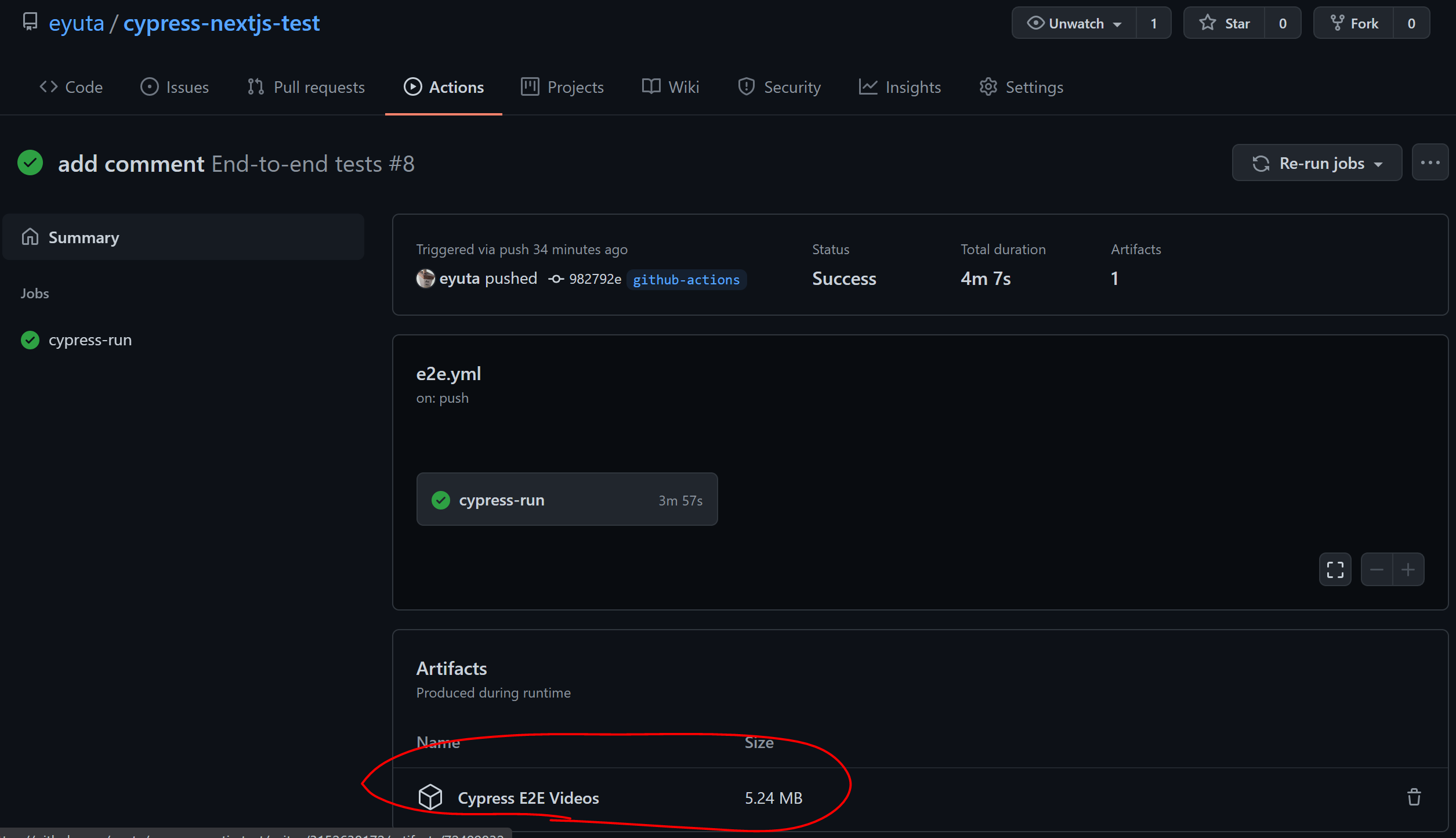The width and height of the screenshot is (1456, 838).
Task: Open the three-dots run options menu
Action: click(1430, 163)
